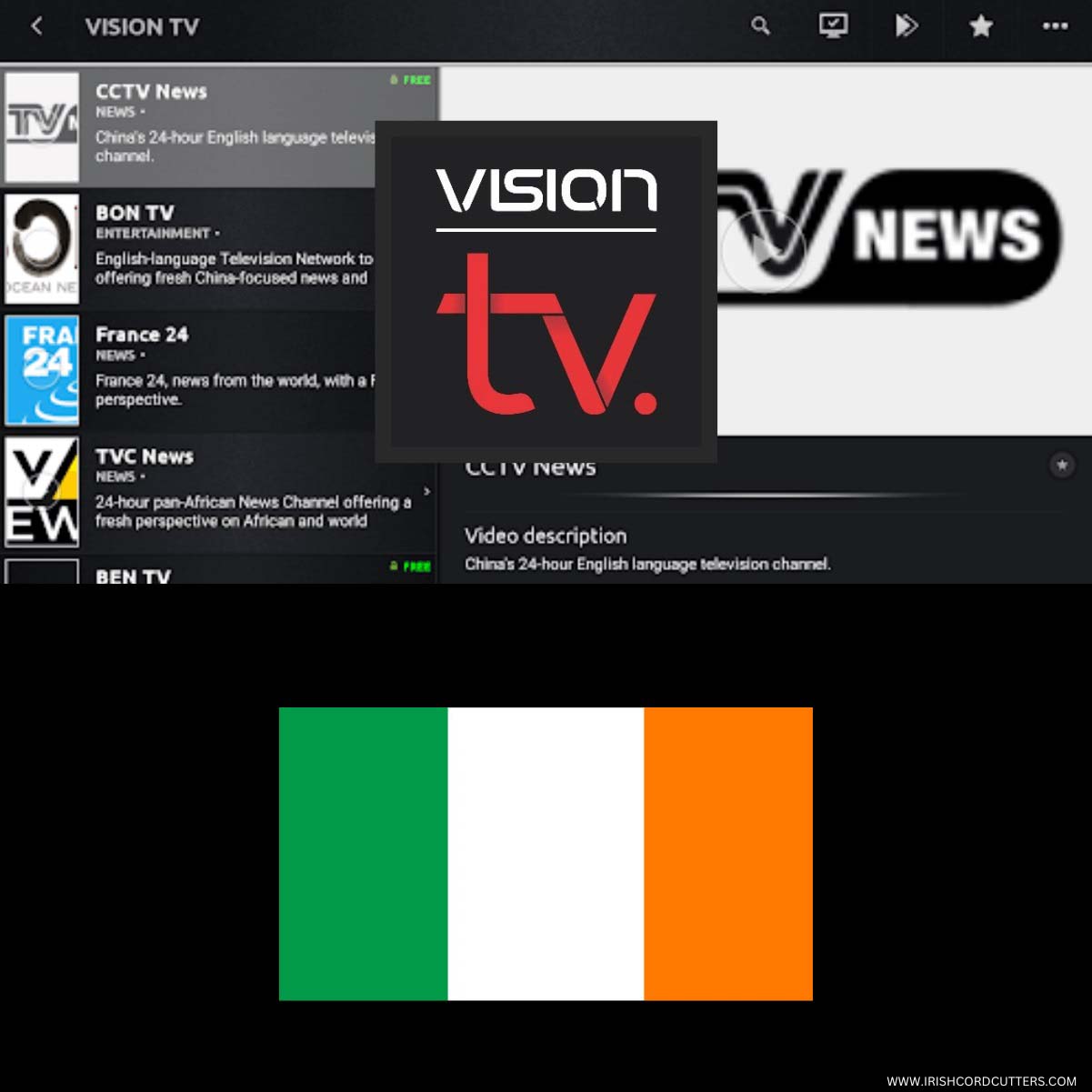Click the FREE badge on CCTV News
Viewport: 1092px width, 1092px height.
click(409, 80)
